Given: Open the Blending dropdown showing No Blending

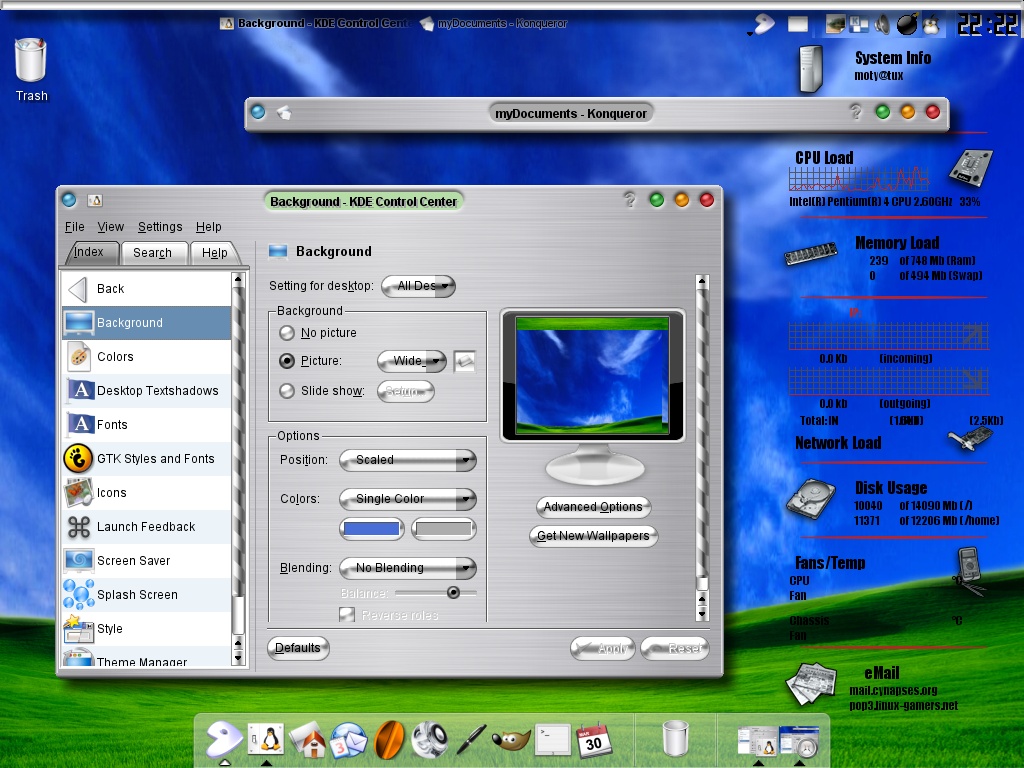Looking at the screenshot, I should click(x=408, y=568).
